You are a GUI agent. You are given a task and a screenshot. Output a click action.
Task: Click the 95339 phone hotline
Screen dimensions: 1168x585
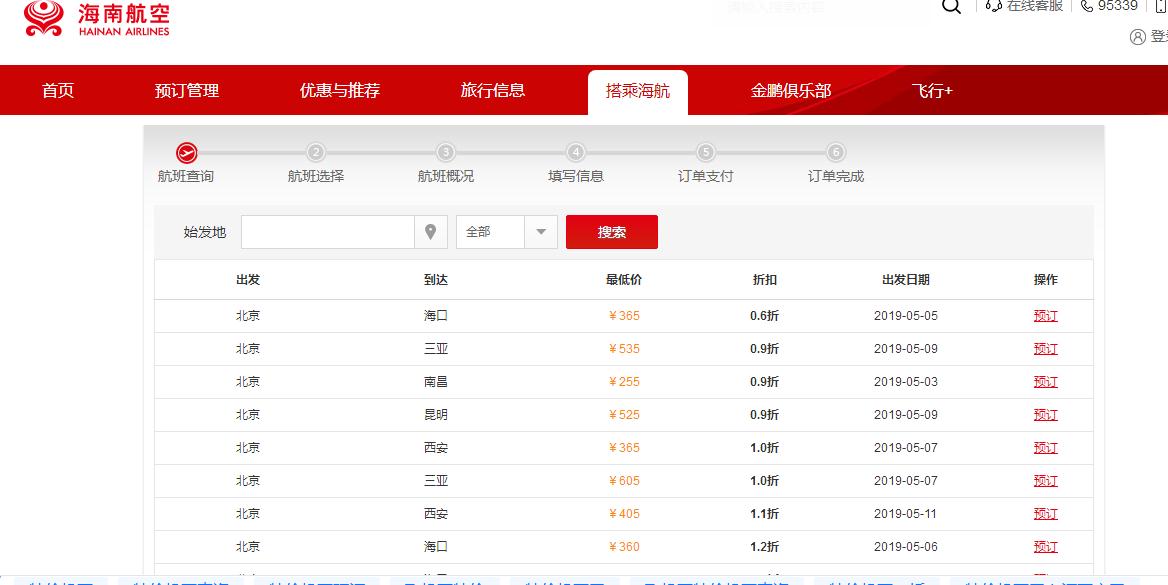(x=1109, y=6)
